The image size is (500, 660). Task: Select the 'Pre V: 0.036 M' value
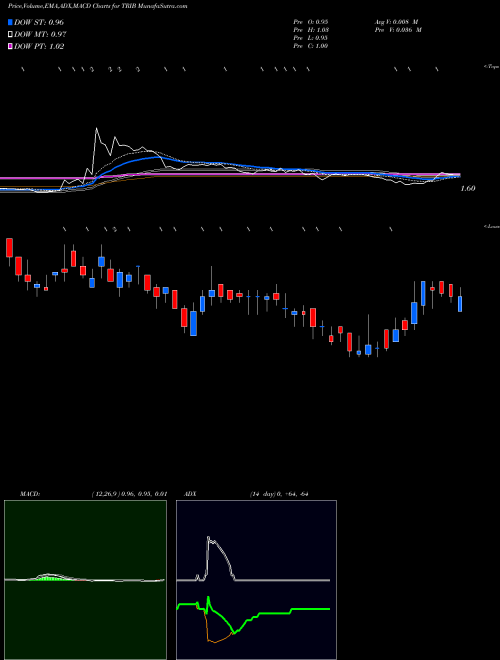(399, 30)
